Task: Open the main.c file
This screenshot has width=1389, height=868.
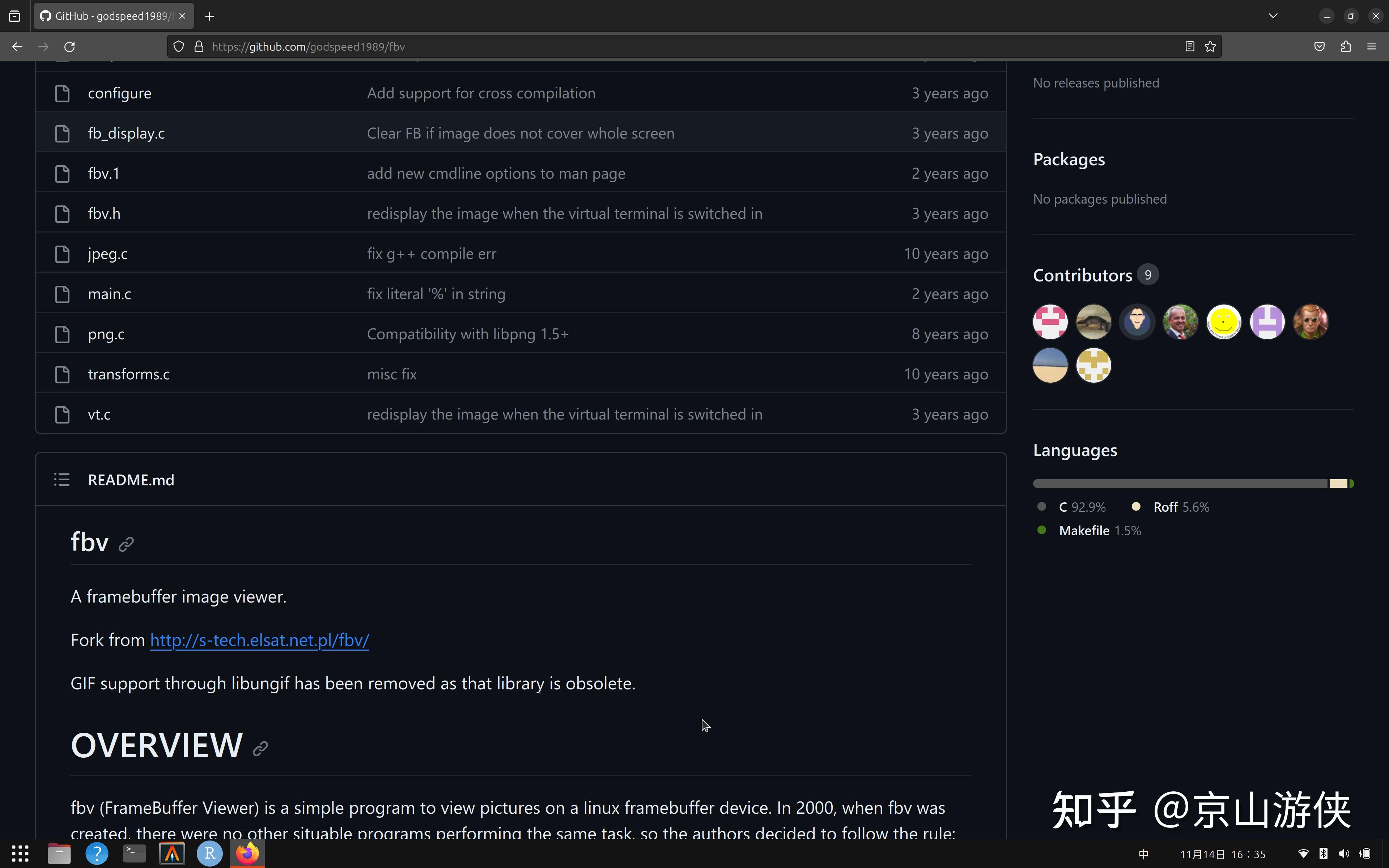Action: point(110,294)
